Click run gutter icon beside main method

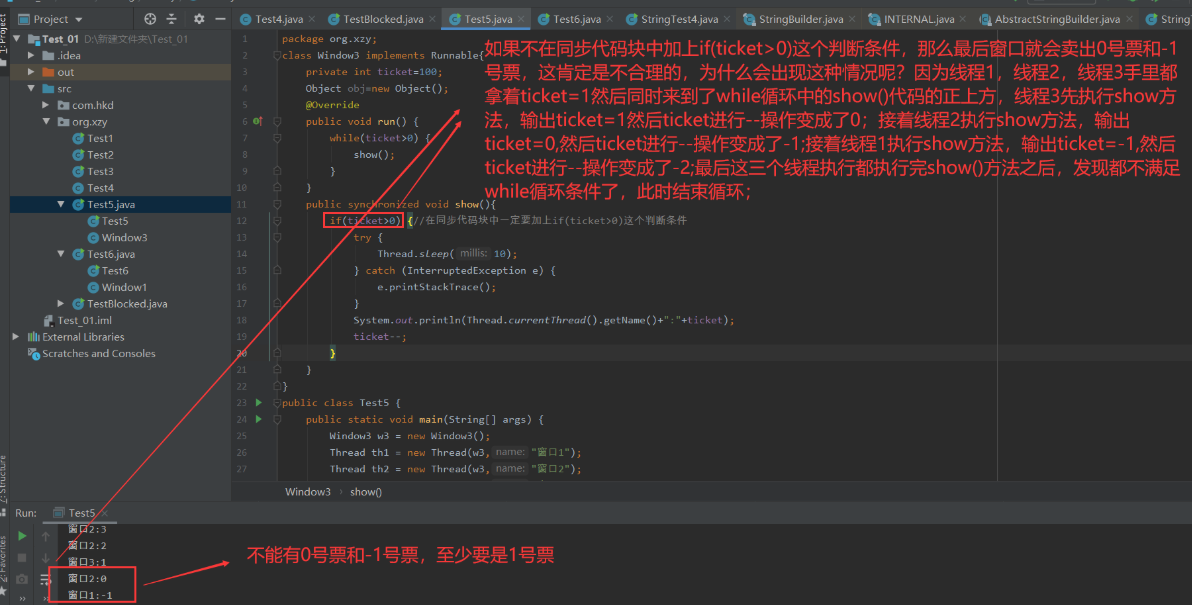[x=258, y=420]
